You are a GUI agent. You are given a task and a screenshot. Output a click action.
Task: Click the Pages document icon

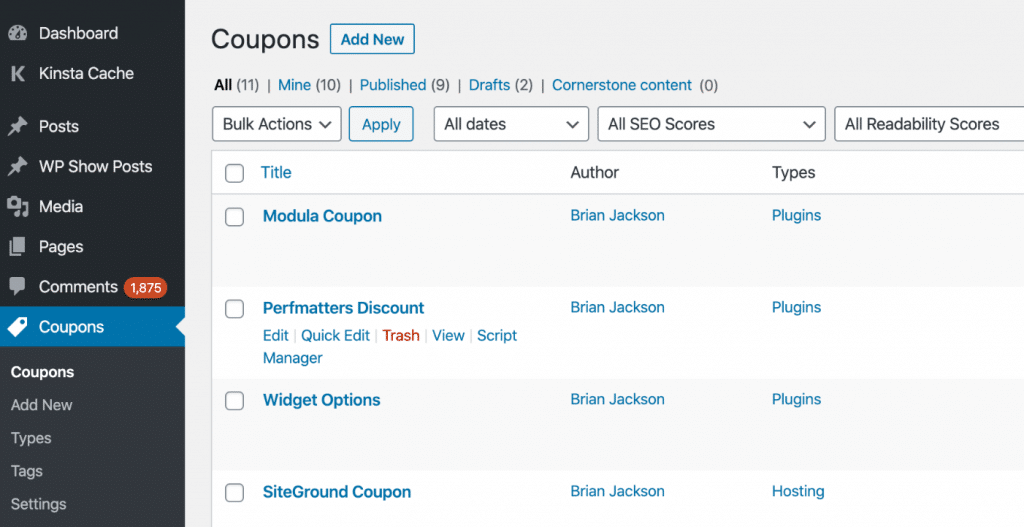tap(18, 247)
